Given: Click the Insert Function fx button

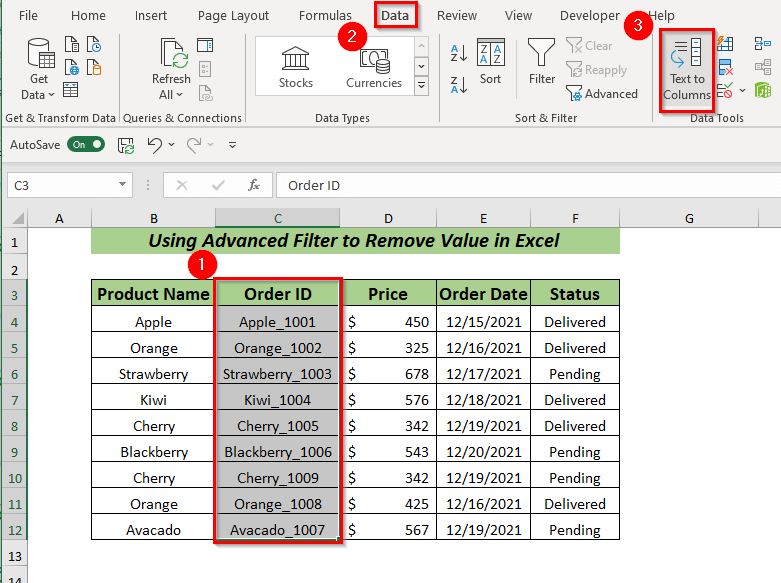Looking at the screenshot, I should [x=254, y=185].
